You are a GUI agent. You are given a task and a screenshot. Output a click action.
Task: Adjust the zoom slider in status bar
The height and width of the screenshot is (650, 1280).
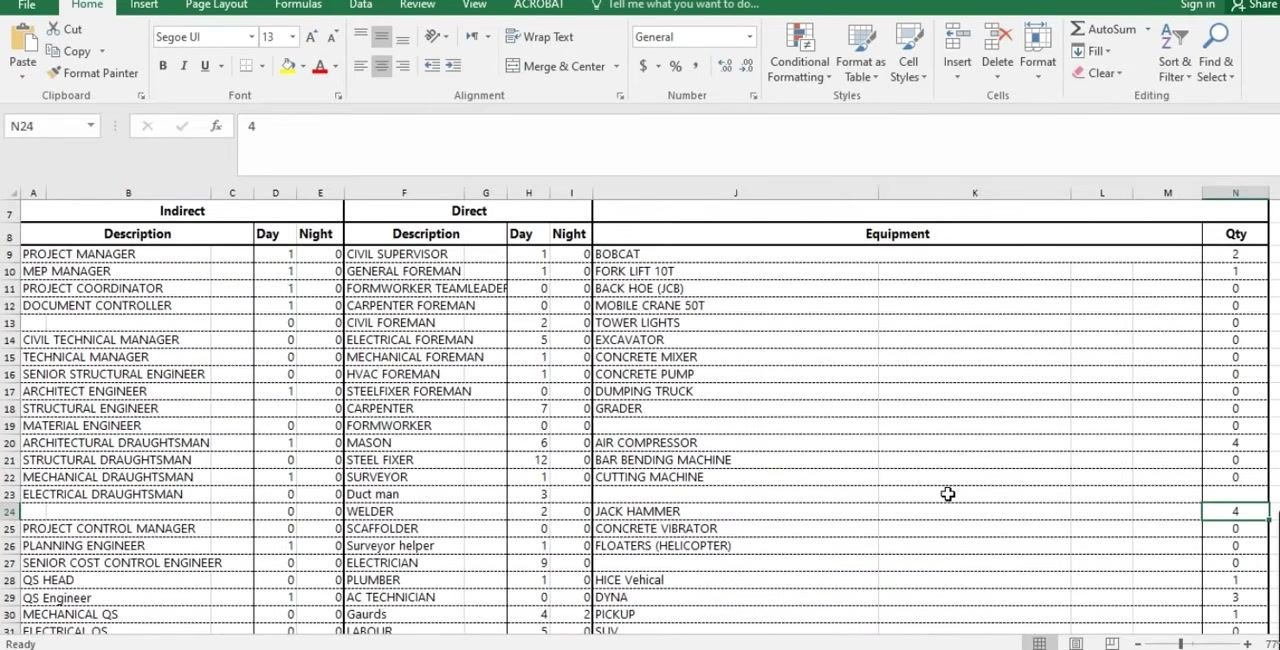pyautogui.click(x=1180, y=644)
